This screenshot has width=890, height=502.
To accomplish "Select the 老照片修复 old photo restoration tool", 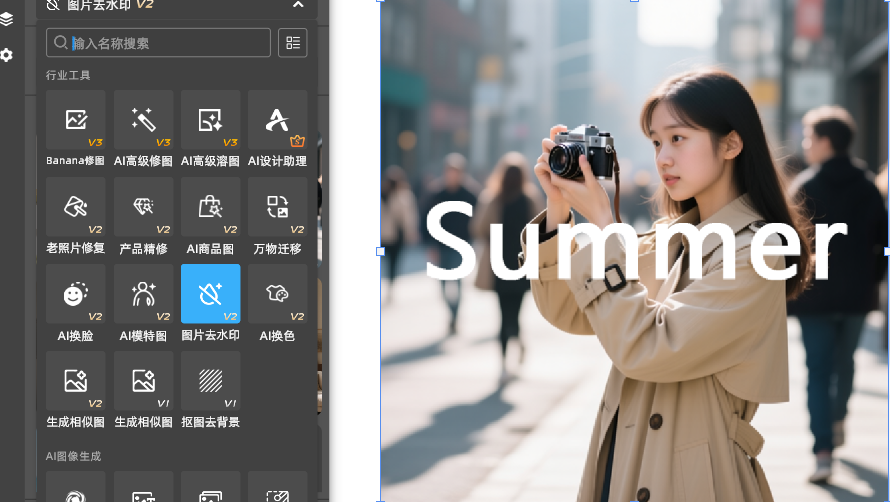I will pos(75,207).
